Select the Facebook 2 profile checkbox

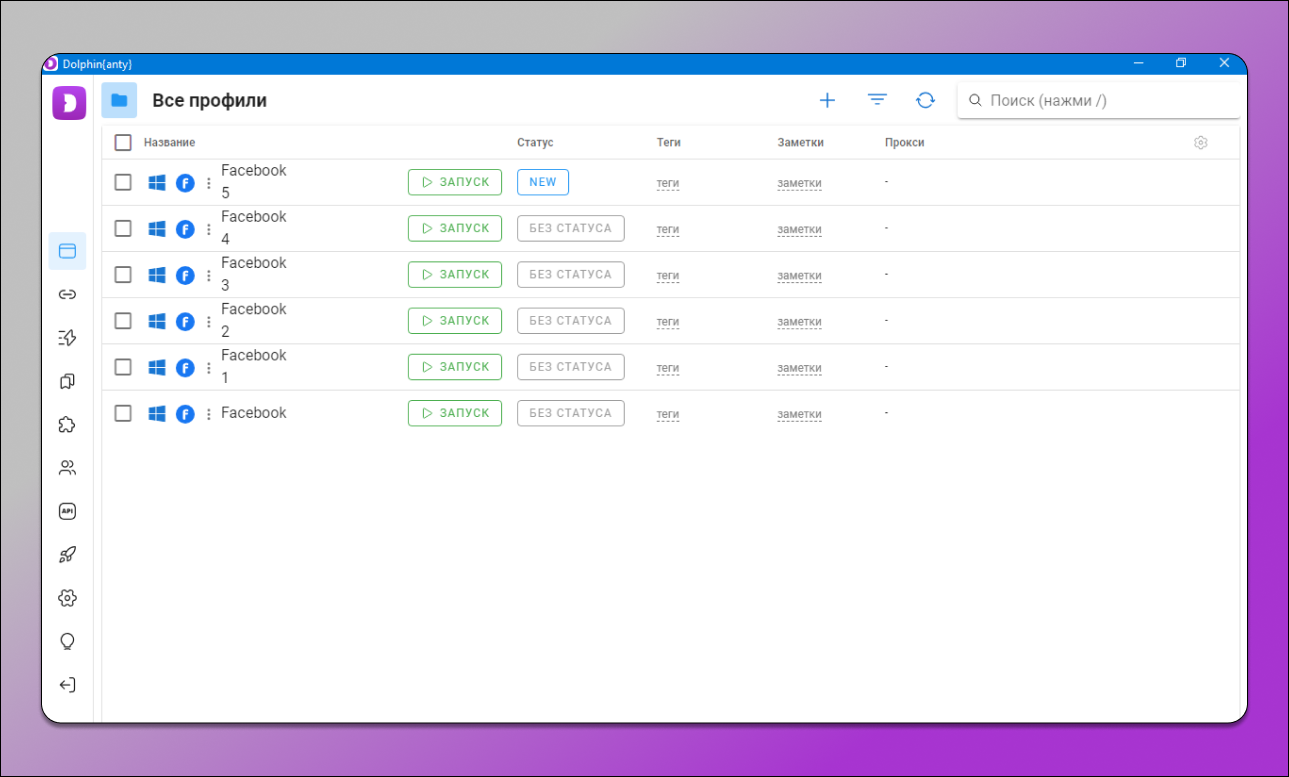click(123, 321)
